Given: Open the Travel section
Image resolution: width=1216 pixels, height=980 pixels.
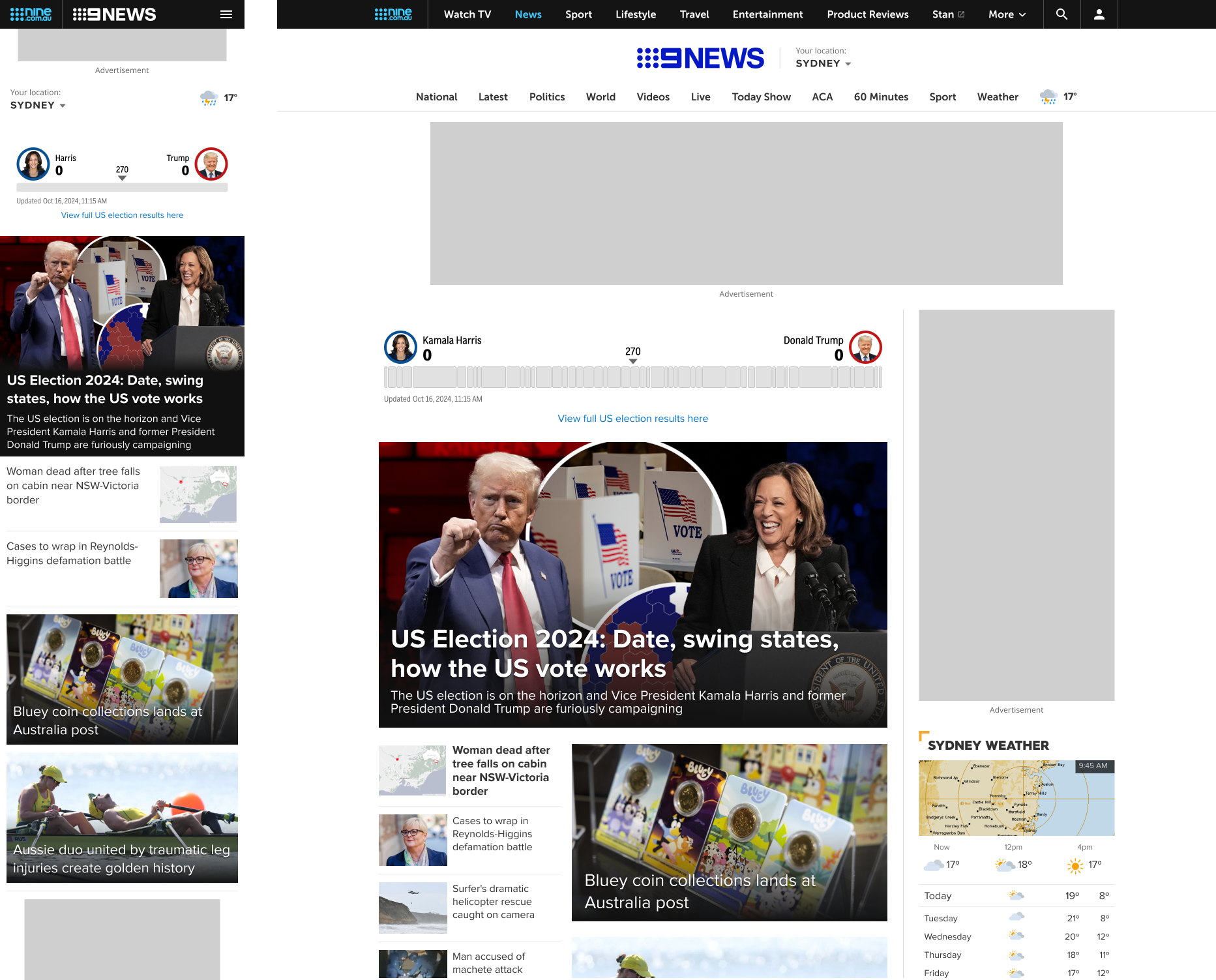Looking at the screenshot, I should point(694,14).
